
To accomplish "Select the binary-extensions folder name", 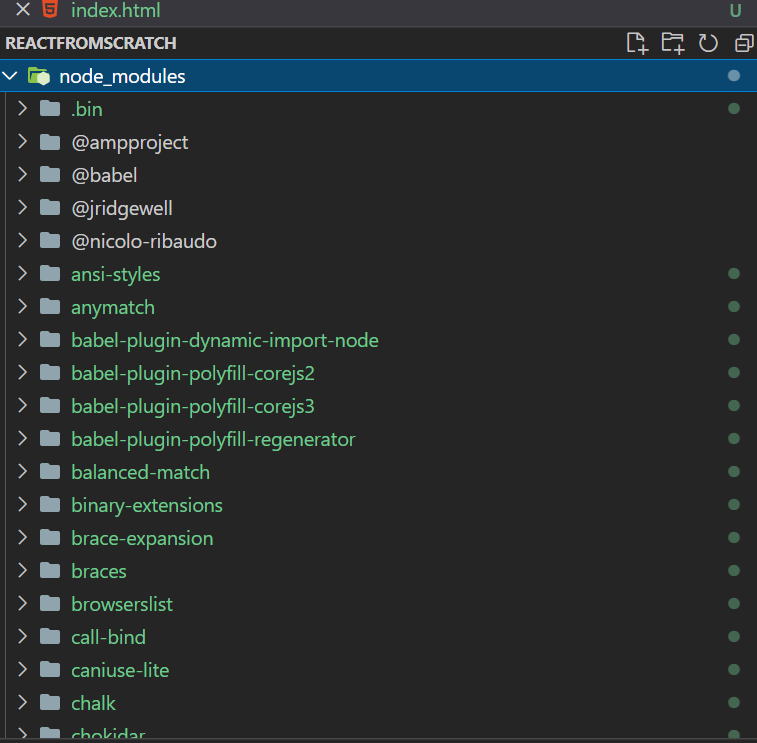I will (x=147, y=505).
